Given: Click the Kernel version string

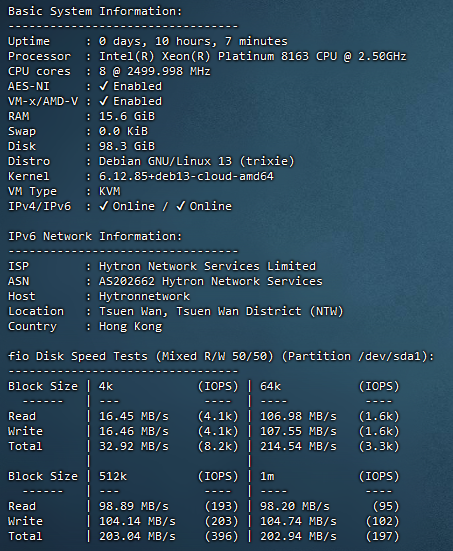Looking at the screenshot, I should point(186,176).
